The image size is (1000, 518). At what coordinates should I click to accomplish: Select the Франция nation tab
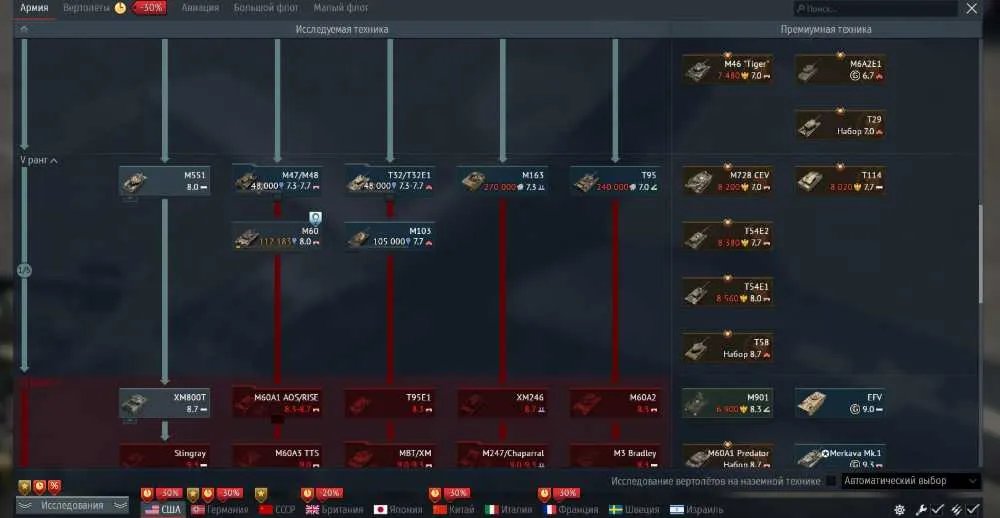pos(570,510)
